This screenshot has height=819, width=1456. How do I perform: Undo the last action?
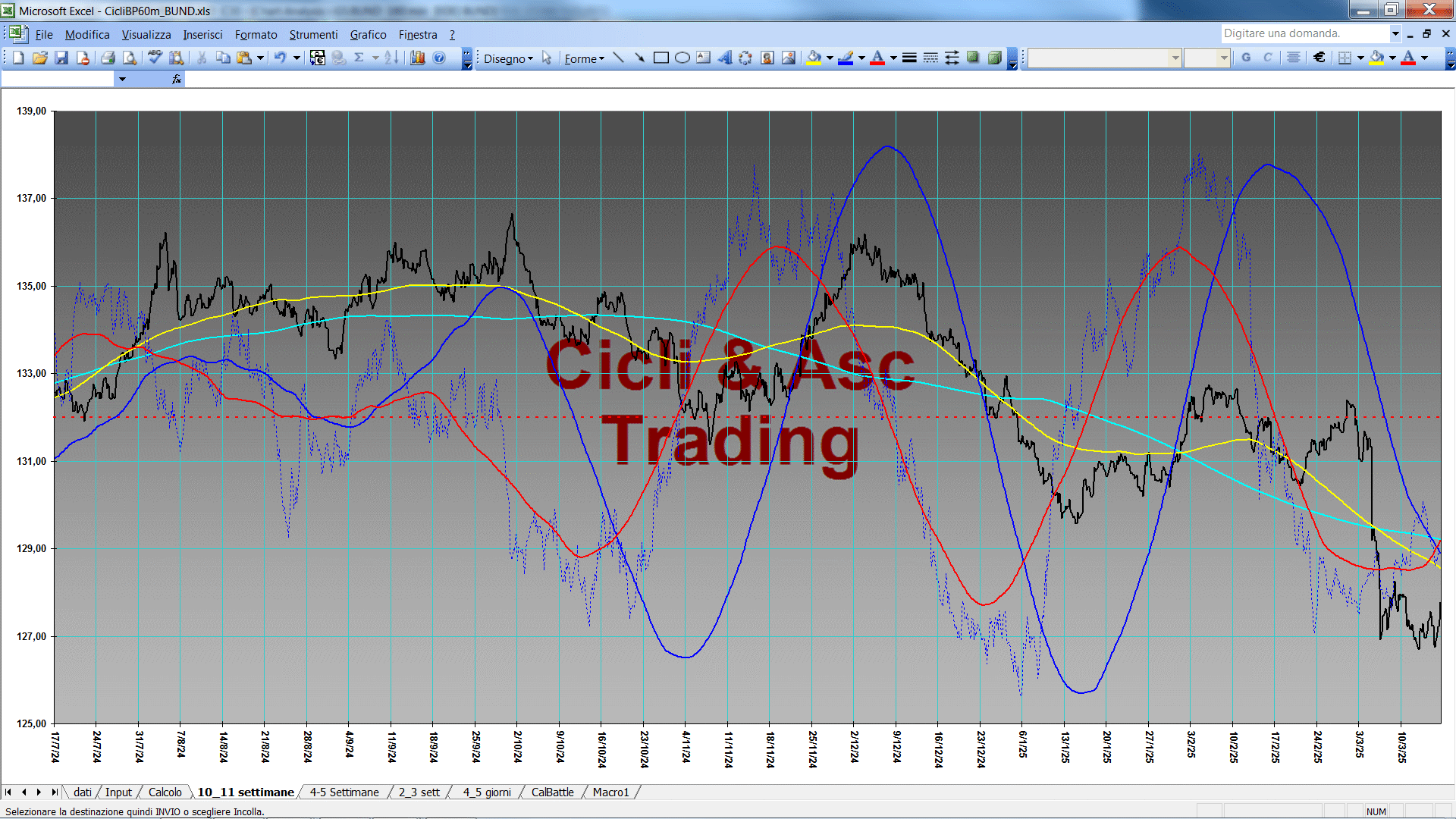pos(280,58)
